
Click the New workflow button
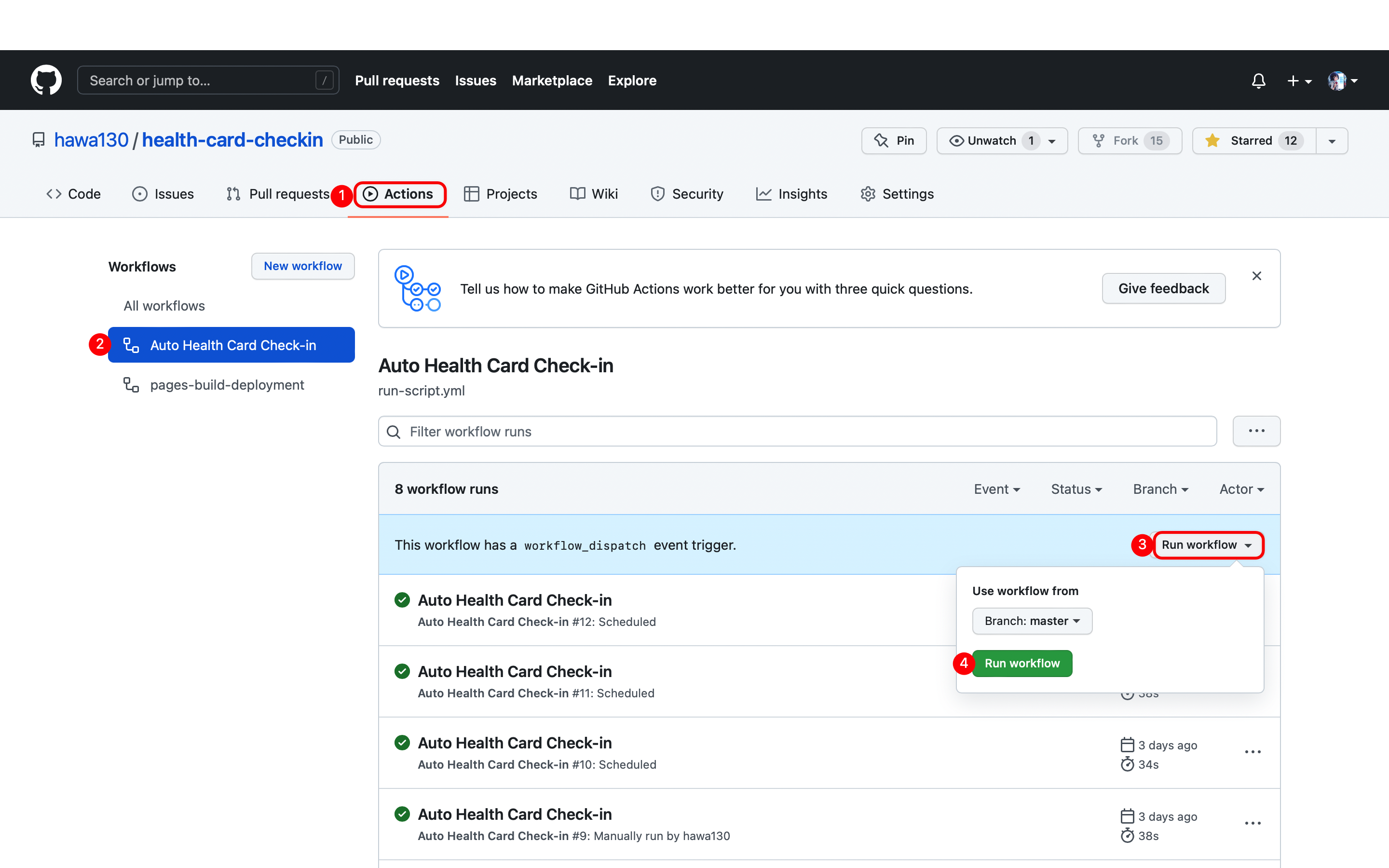[302, 265]
